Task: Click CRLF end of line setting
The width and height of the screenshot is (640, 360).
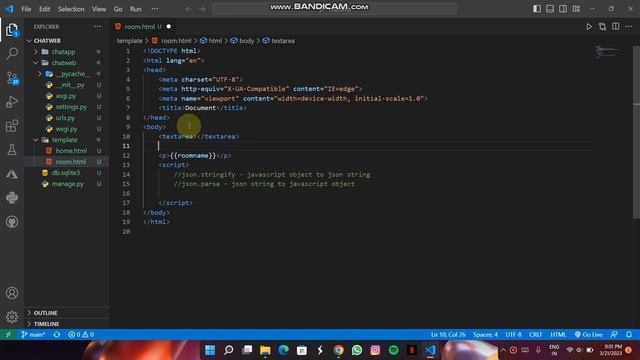Action: coord(536,335)
